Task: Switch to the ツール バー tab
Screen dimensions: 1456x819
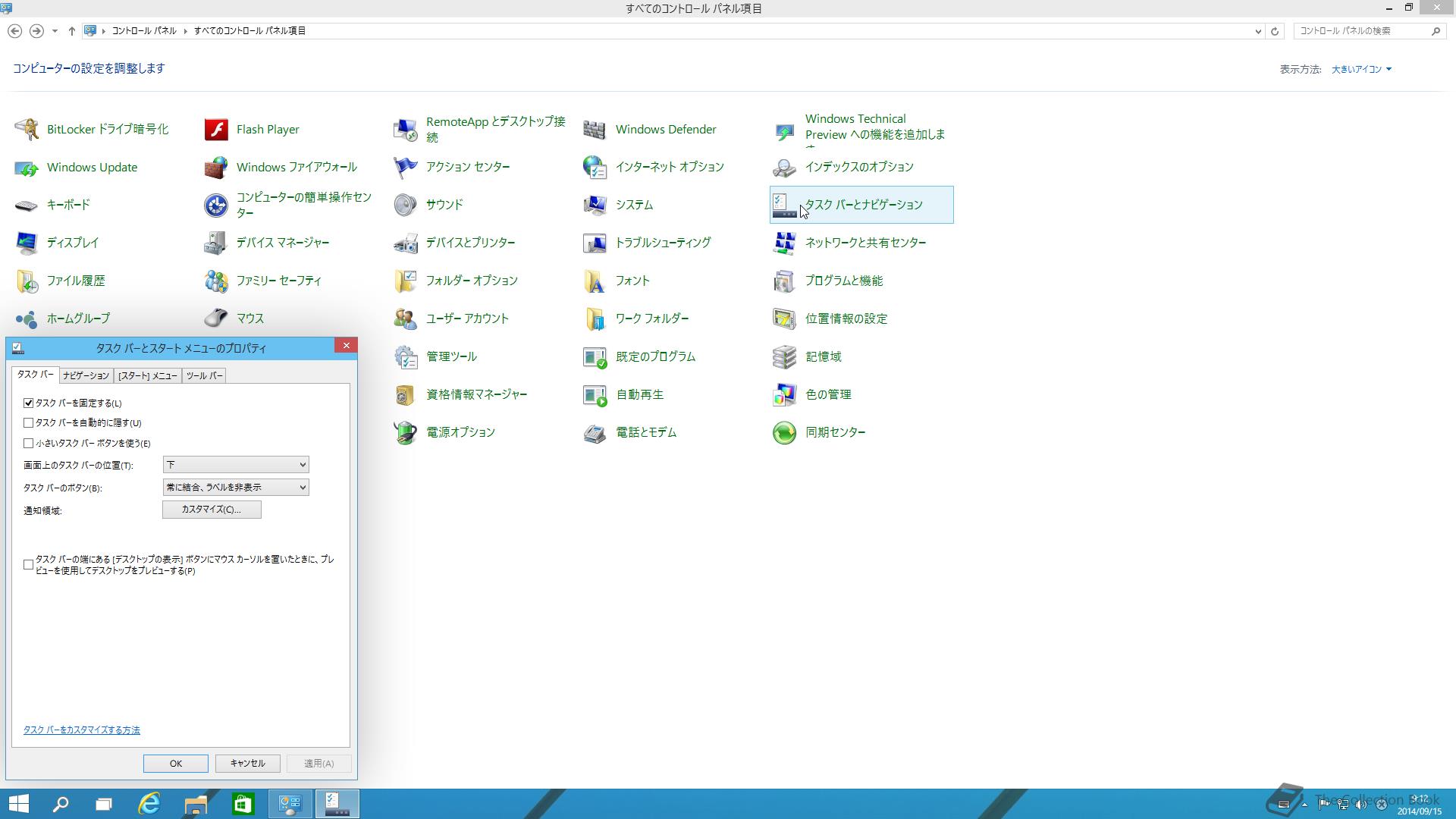Action: point(204,375)
